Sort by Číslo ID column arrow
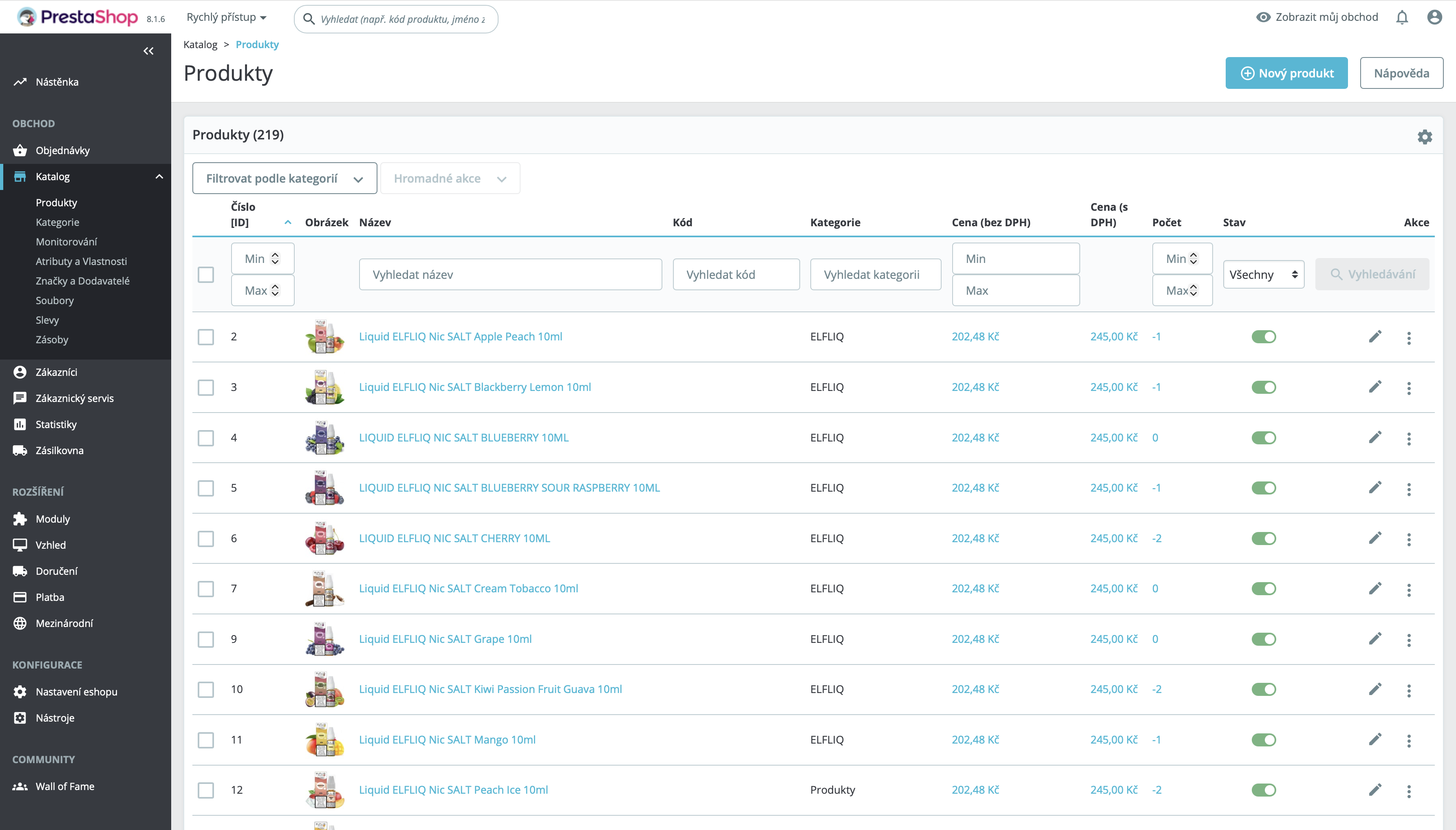Image resolution: width=1456 pixels, height=830 pixels. [288, 223]
